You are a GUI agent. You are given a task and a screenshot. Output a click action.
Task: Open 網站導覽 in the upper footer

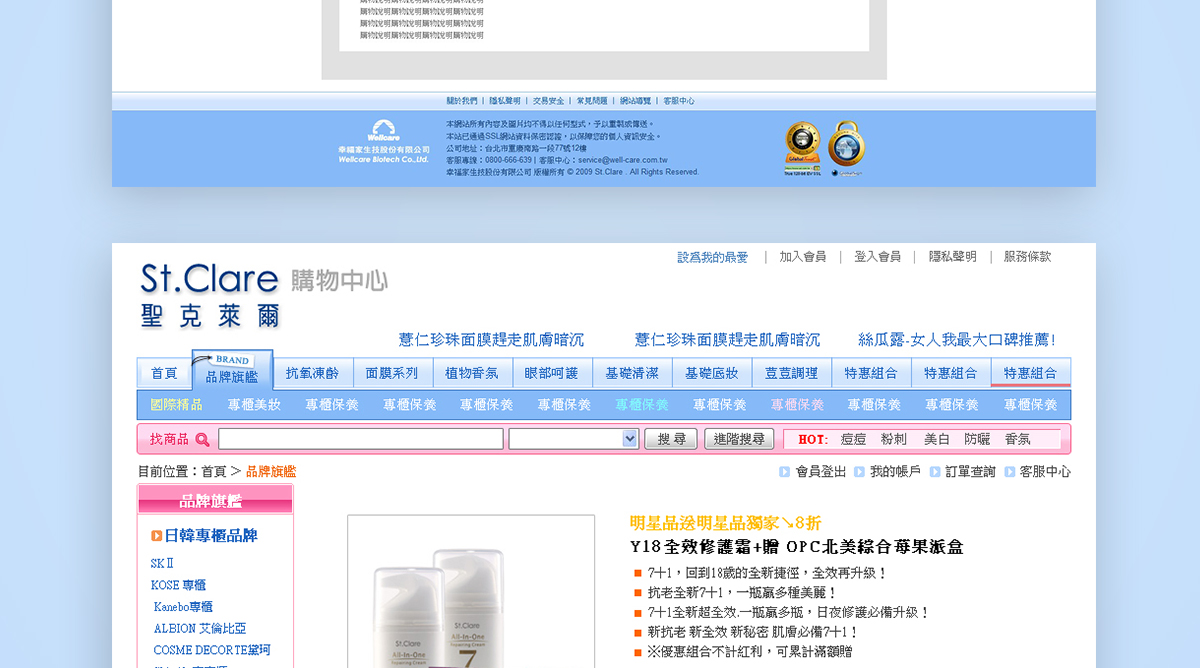[635, 101]
